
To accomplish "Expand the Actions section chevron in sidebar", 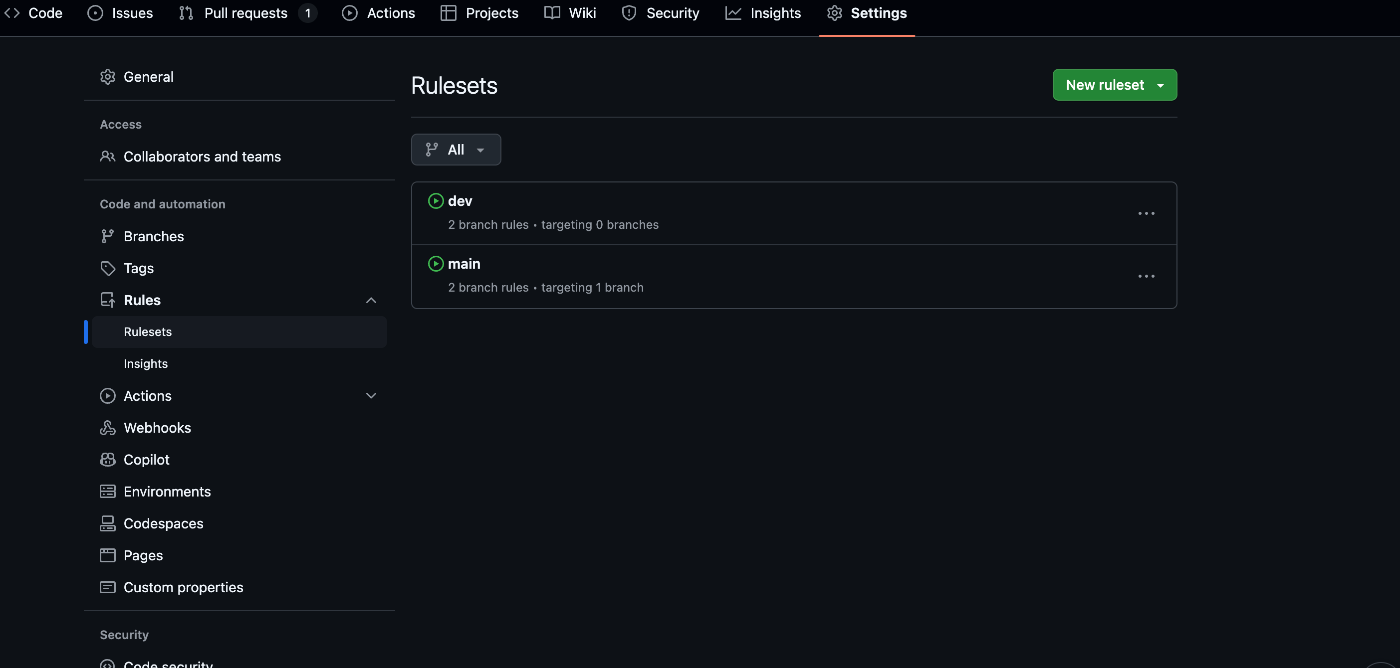I will click(371, 396).
